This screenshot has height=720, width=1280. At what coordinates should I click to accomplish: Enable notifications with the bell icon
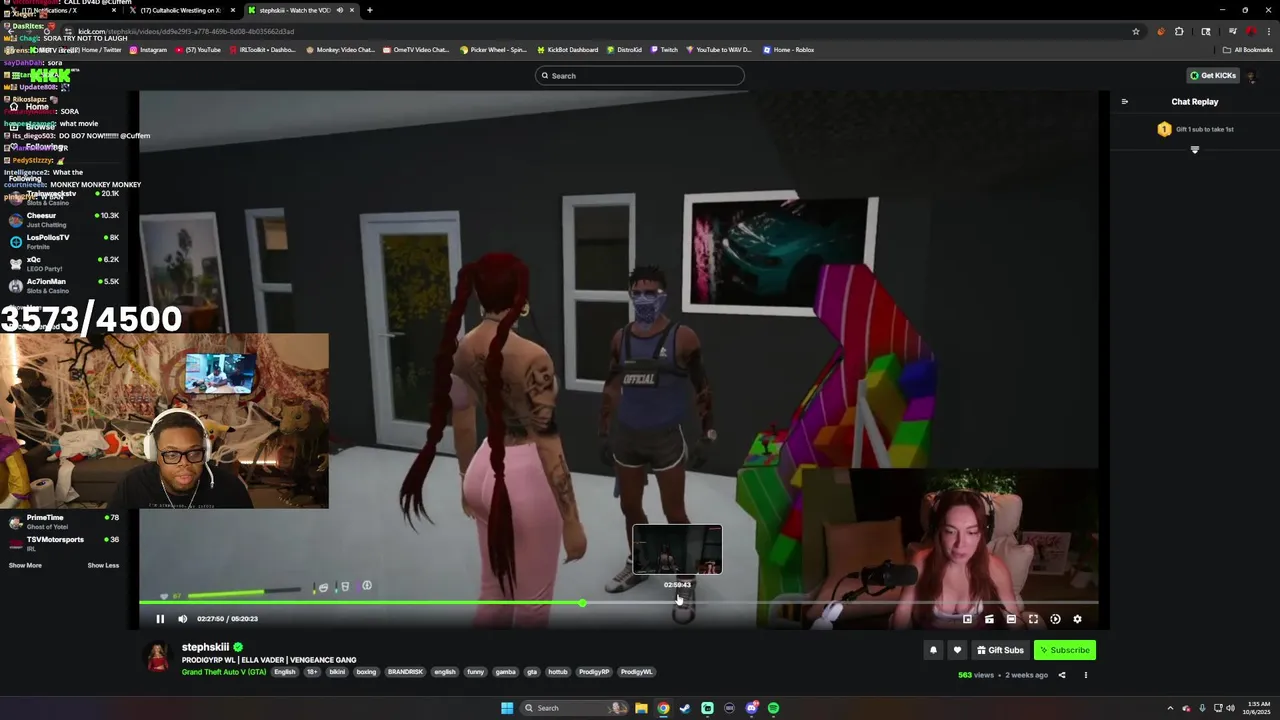click(x=933, y=650)
